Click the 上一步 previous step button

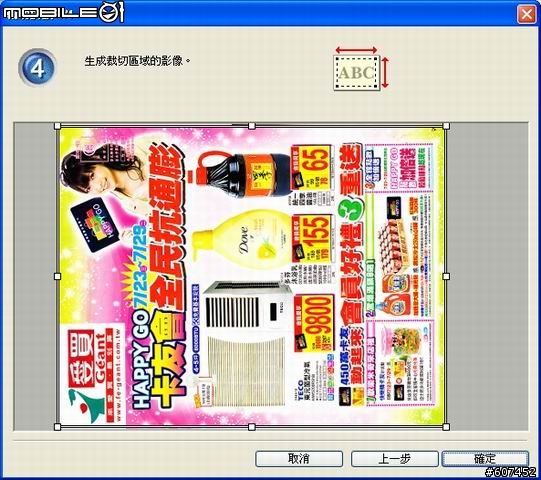(x=395, y=459)
